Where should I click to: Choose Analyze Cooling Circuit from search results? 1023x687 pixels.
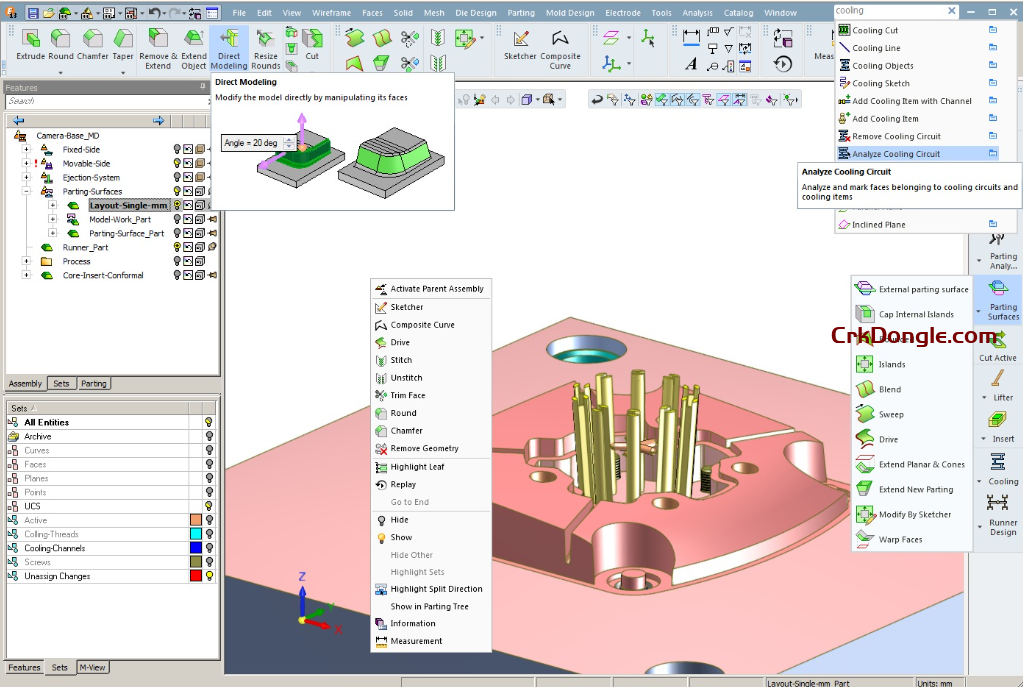tap(896, 154)
